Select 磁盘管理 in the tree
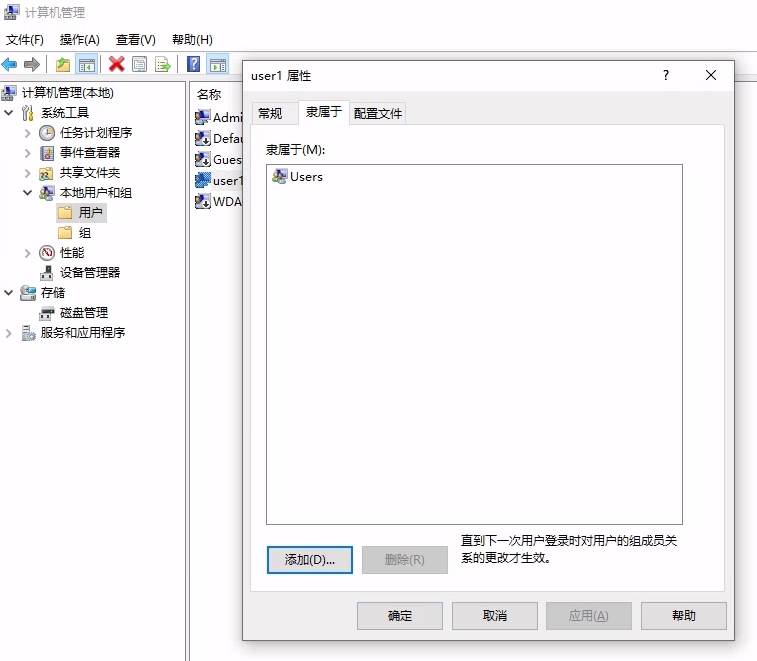 83,312
